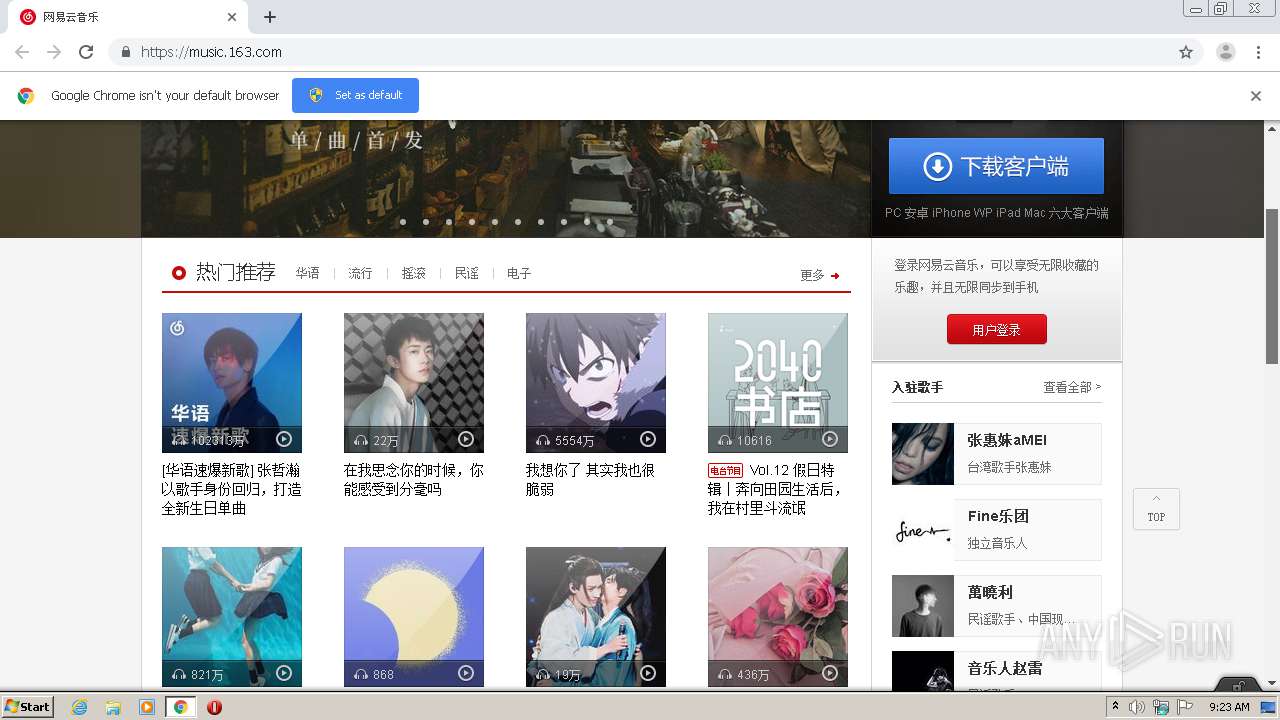The image size is (1280, 720).
Task: Play the playlist with 19万 listens
Action: (648, 673)
